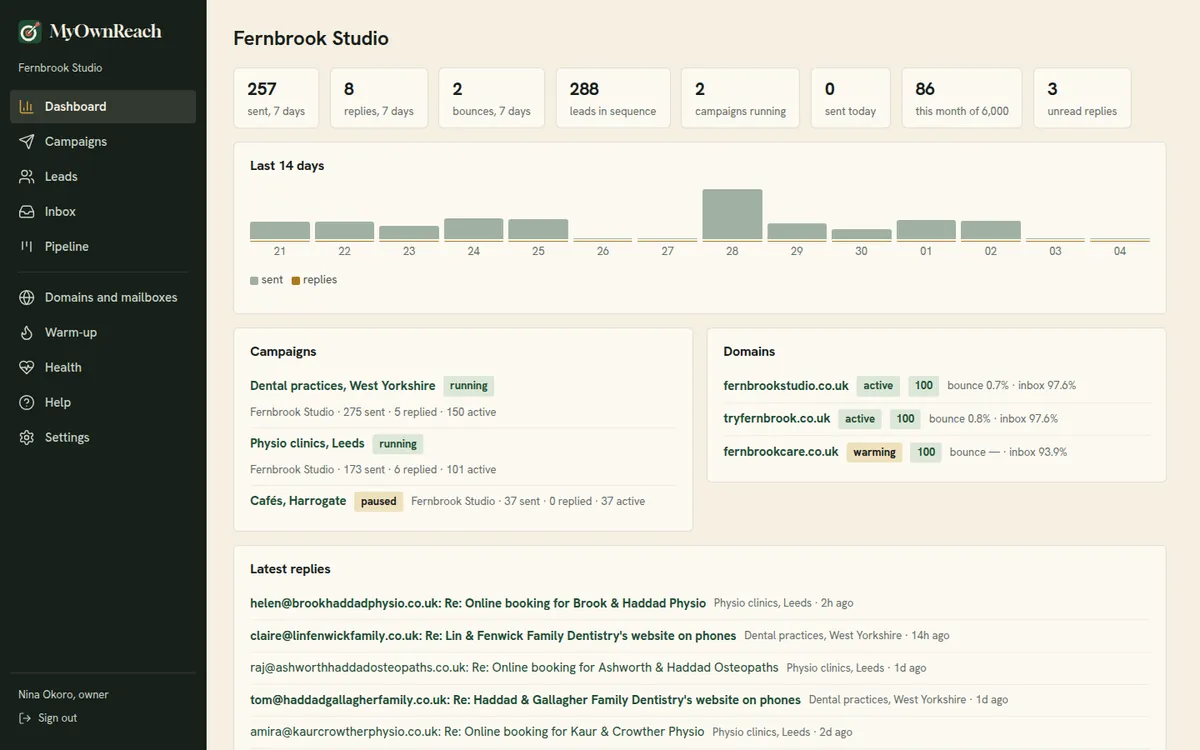Click the 86 this month card
Image resolution: width=1200 pixels, height=750 pixels.
click(962, 98)
